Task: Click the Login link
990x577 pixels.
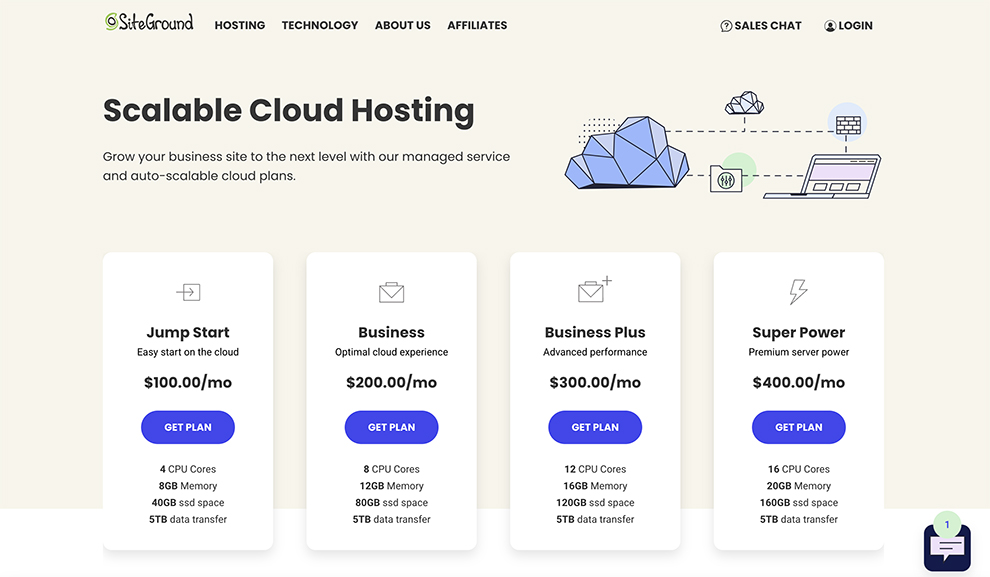Action: (x=848, y=26)
